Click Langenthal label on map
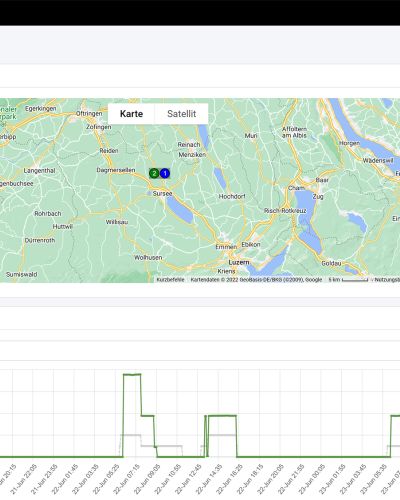Screen dimensions: 400x500 coord(39,171)
